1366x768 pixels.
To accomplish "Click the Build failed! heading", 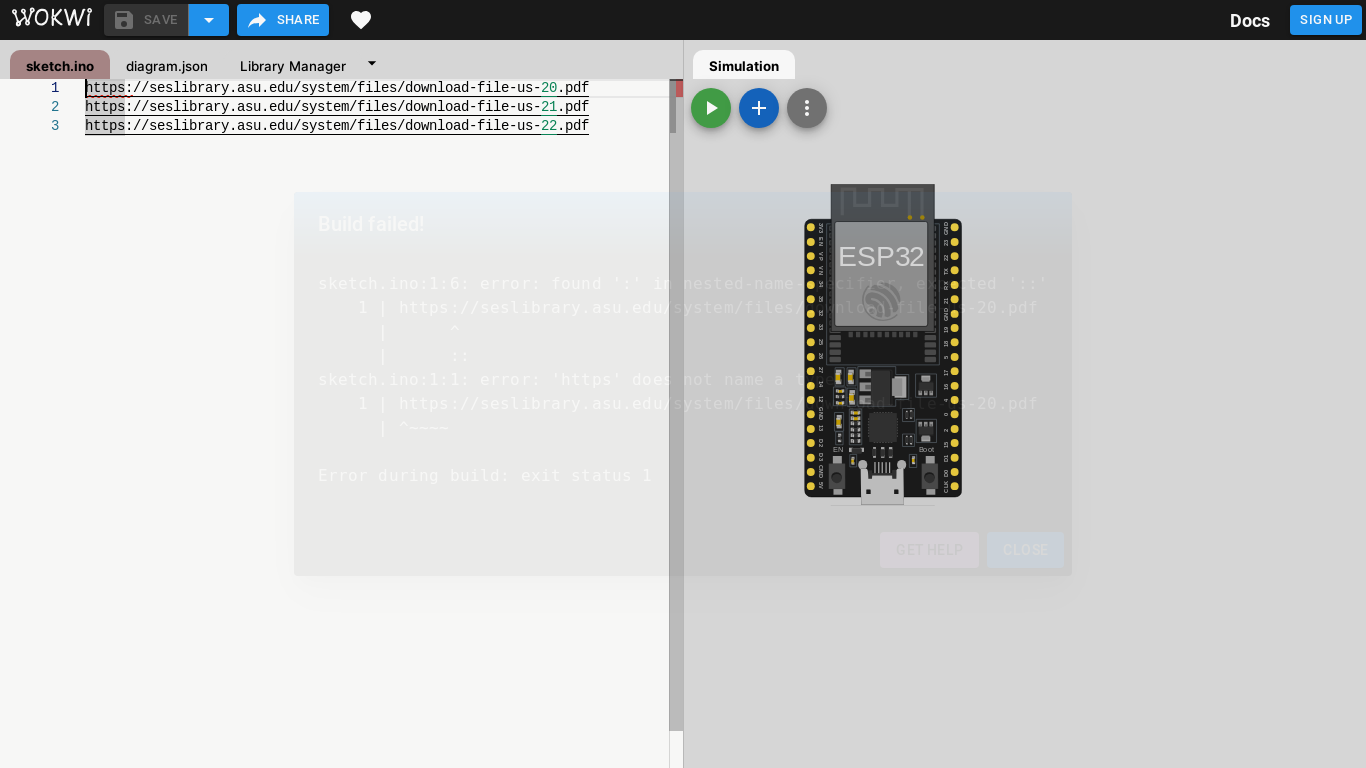I will 371,224.
